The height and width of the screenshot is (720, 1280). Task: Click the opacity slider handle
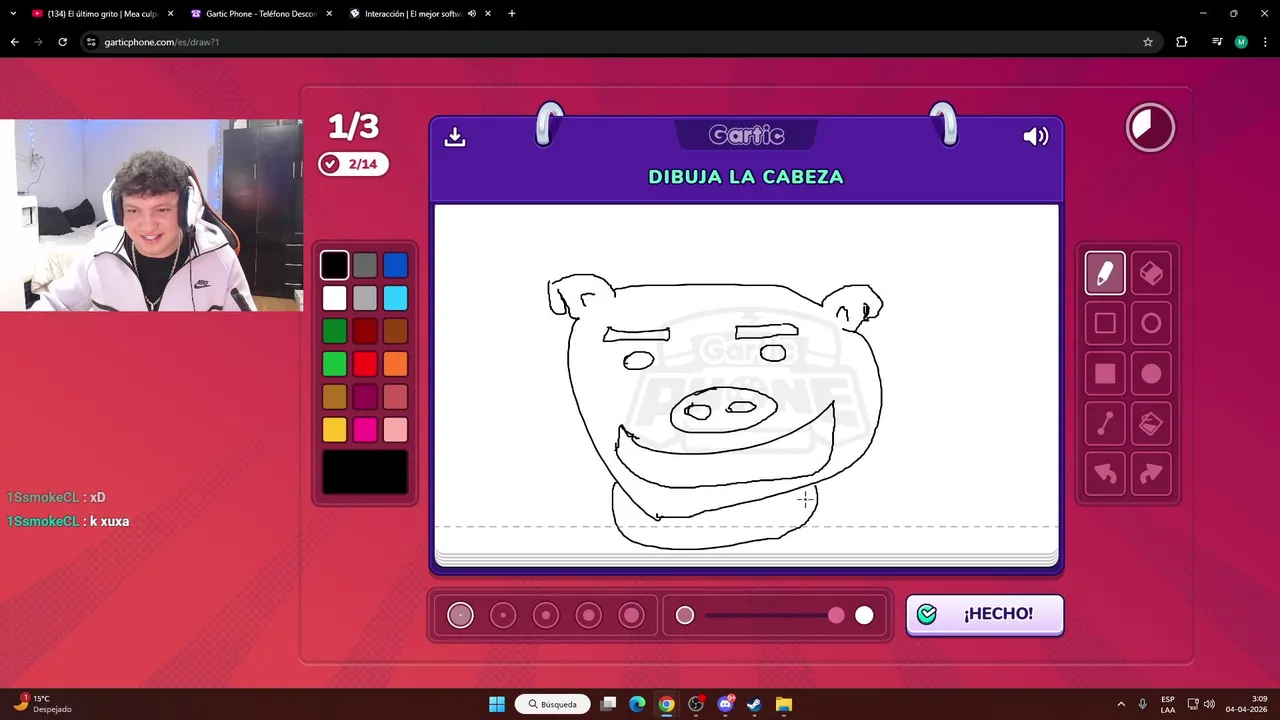tap(836, 615)
